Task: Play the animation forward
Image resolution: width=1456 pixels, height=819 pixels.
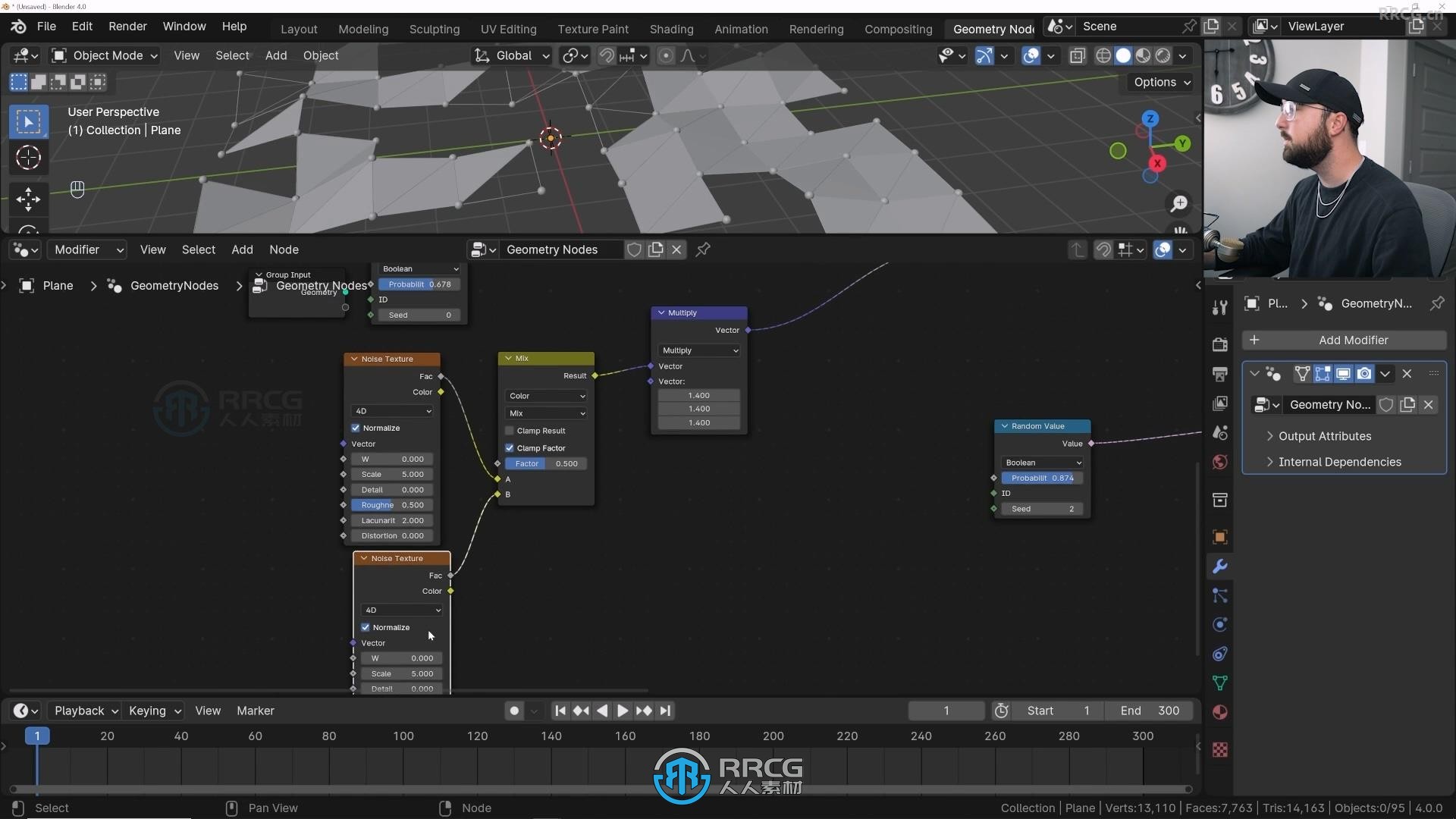Action: (x=622, y=711)
